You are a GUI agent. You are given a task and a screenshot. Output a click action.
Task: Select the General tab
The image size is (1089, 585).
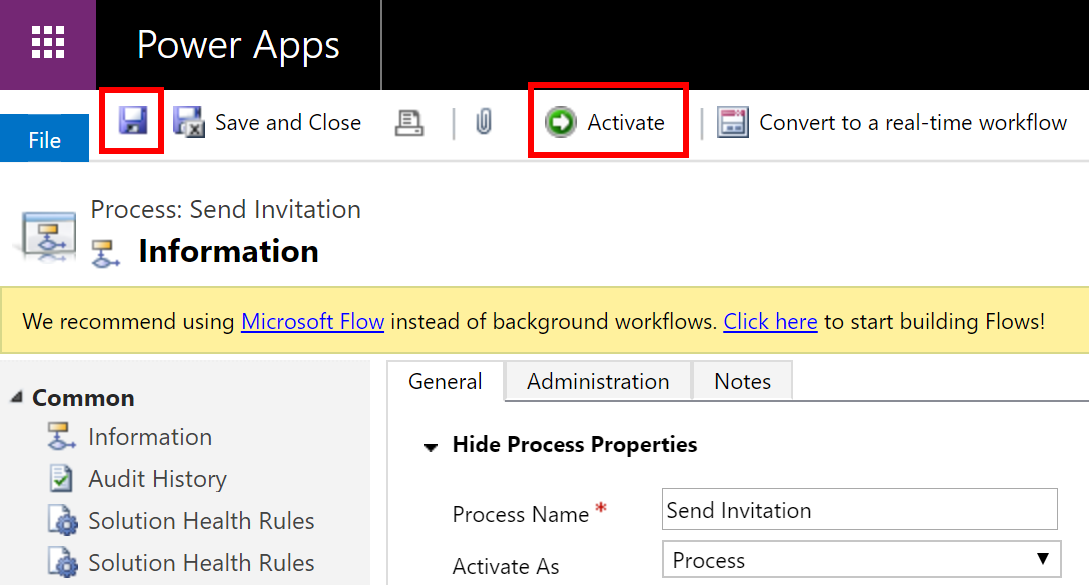[x=446, y=381]
